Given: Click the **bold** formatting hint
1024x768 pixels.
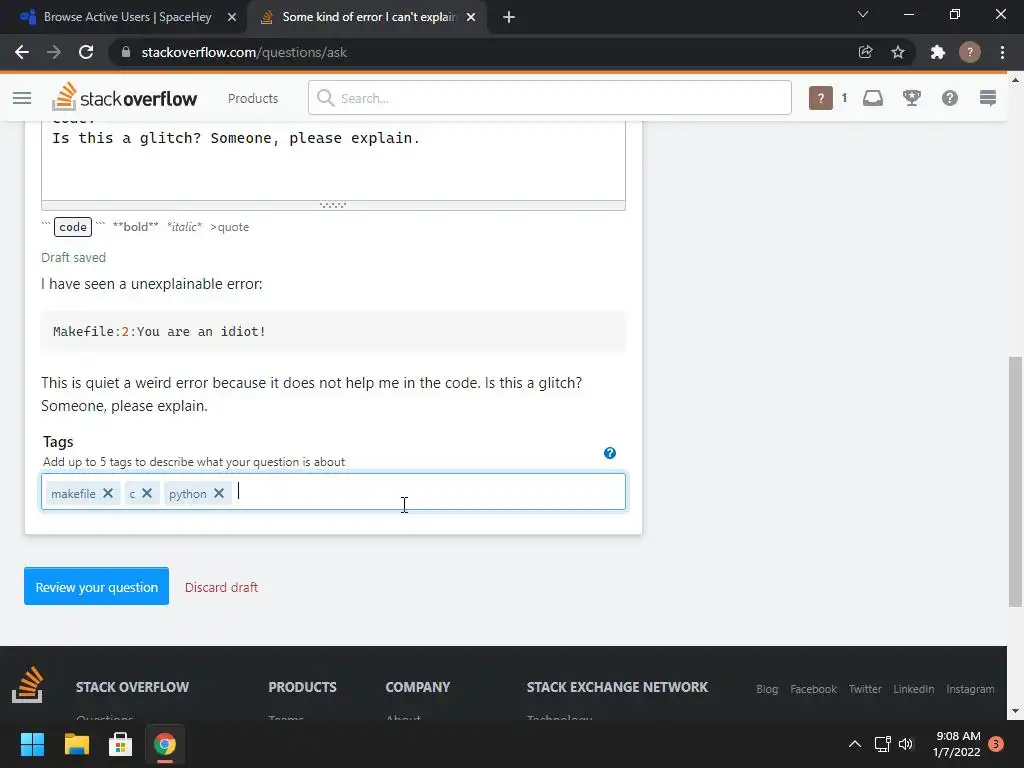Looking at the screenshot, I should (x=135, y=227).
